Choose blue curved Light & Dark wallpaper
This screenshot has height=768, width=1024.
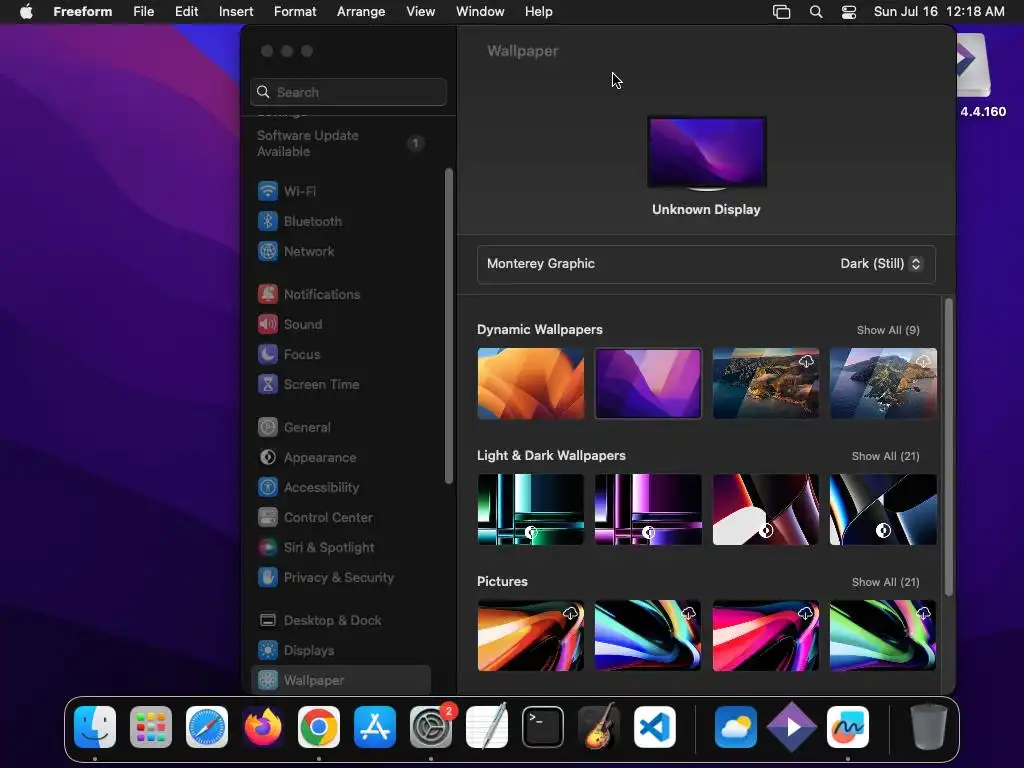tap(883, 509)
